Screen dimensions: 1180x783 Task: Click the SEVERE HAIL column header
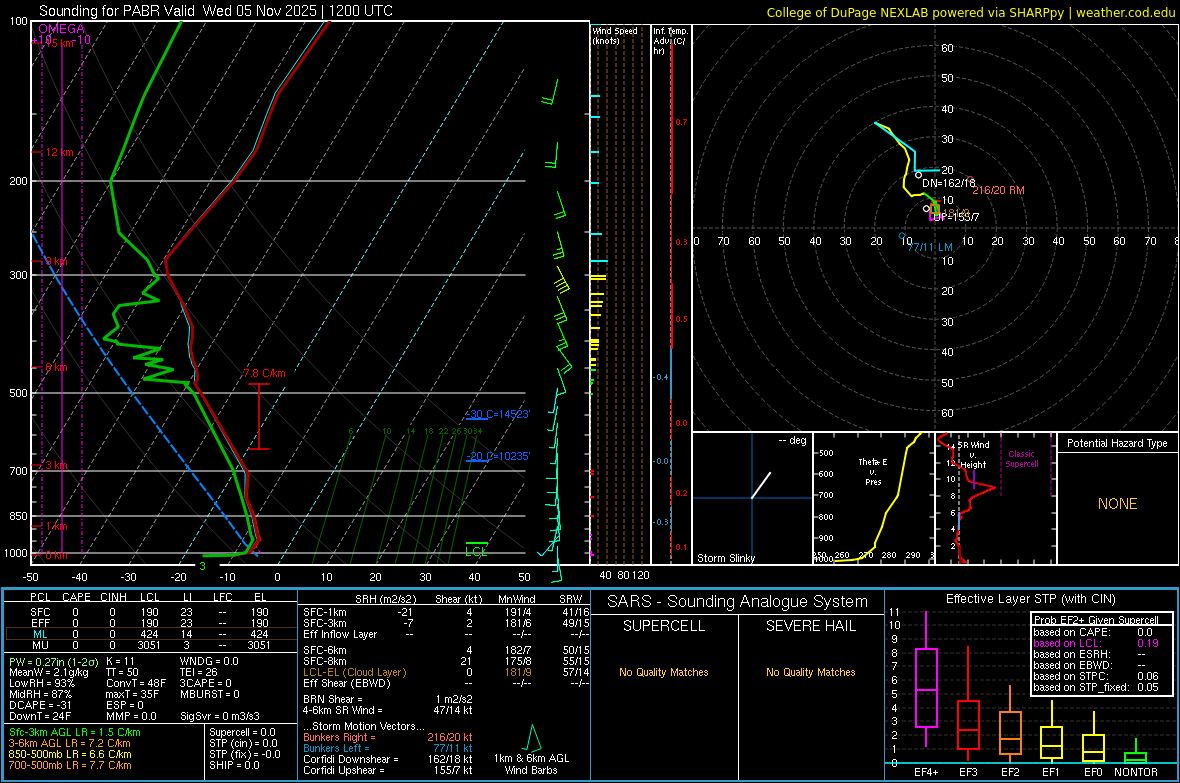pyautogui.click(x=811, y=626)
